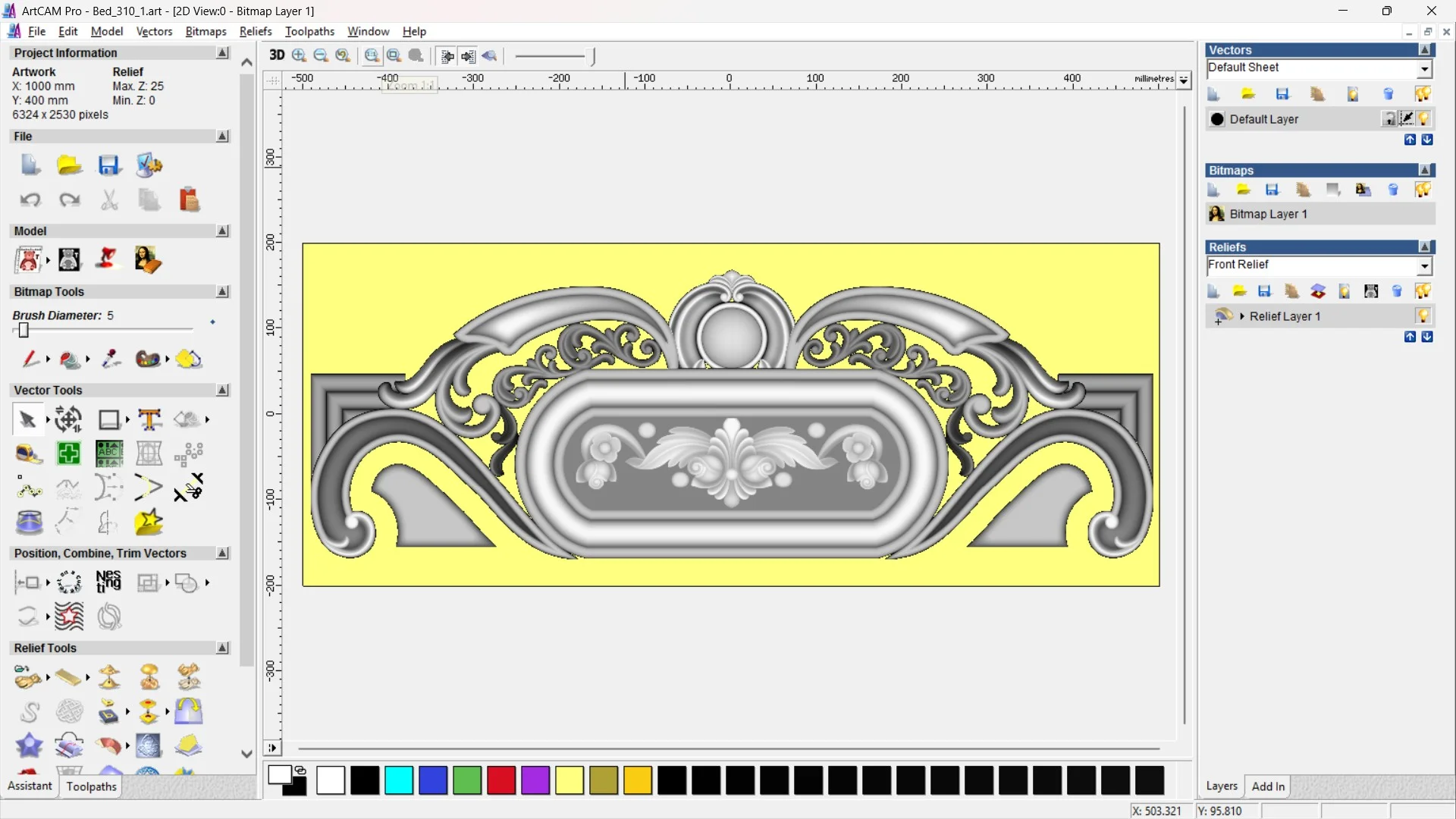Screen dimensions: 1456x819
Task: Open the Front Relief dropdown
Action: tap(1424, 266)
